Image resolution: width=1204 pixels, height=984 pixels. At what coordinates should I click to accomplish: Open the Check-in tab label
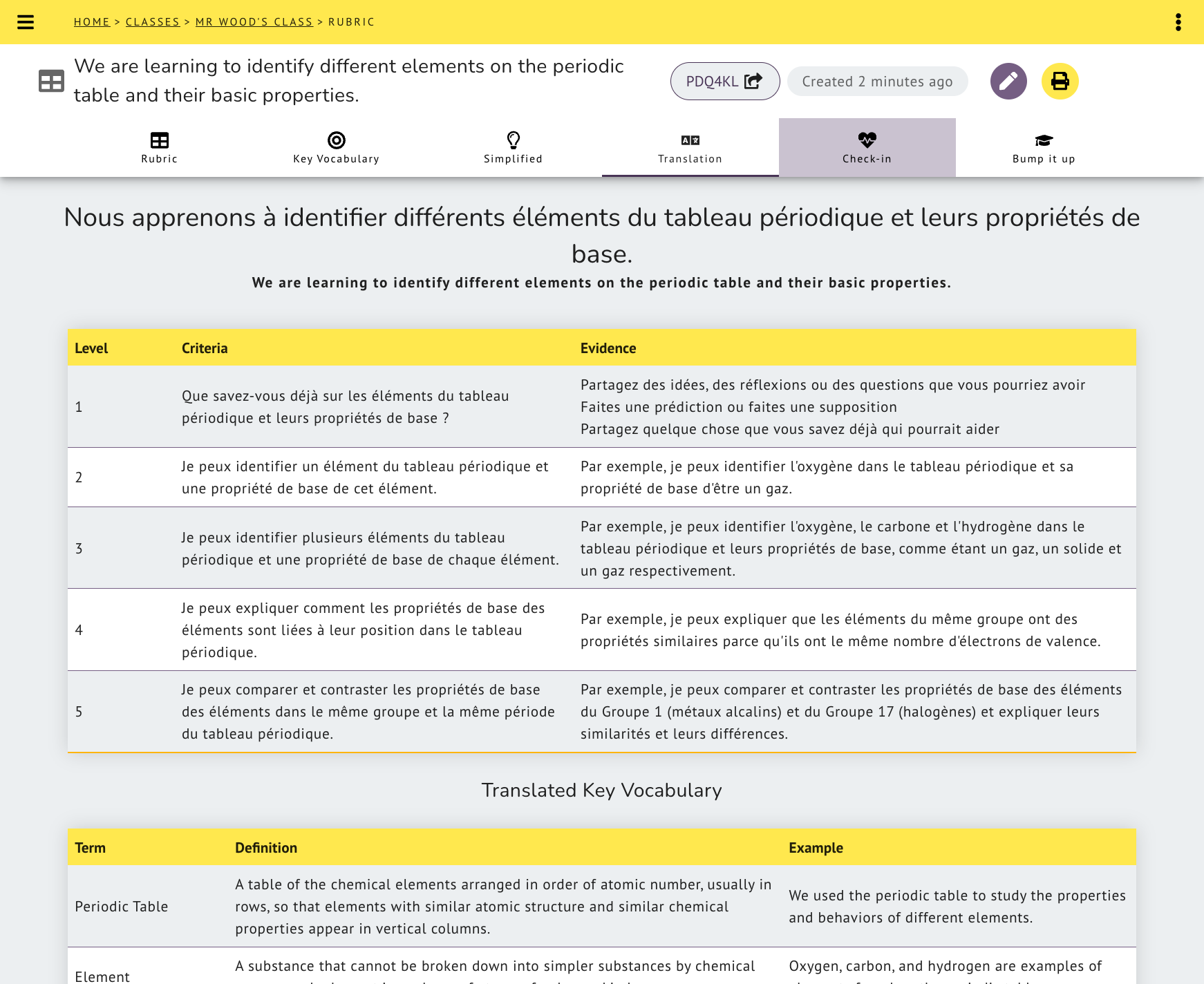(x=867, y=159)
